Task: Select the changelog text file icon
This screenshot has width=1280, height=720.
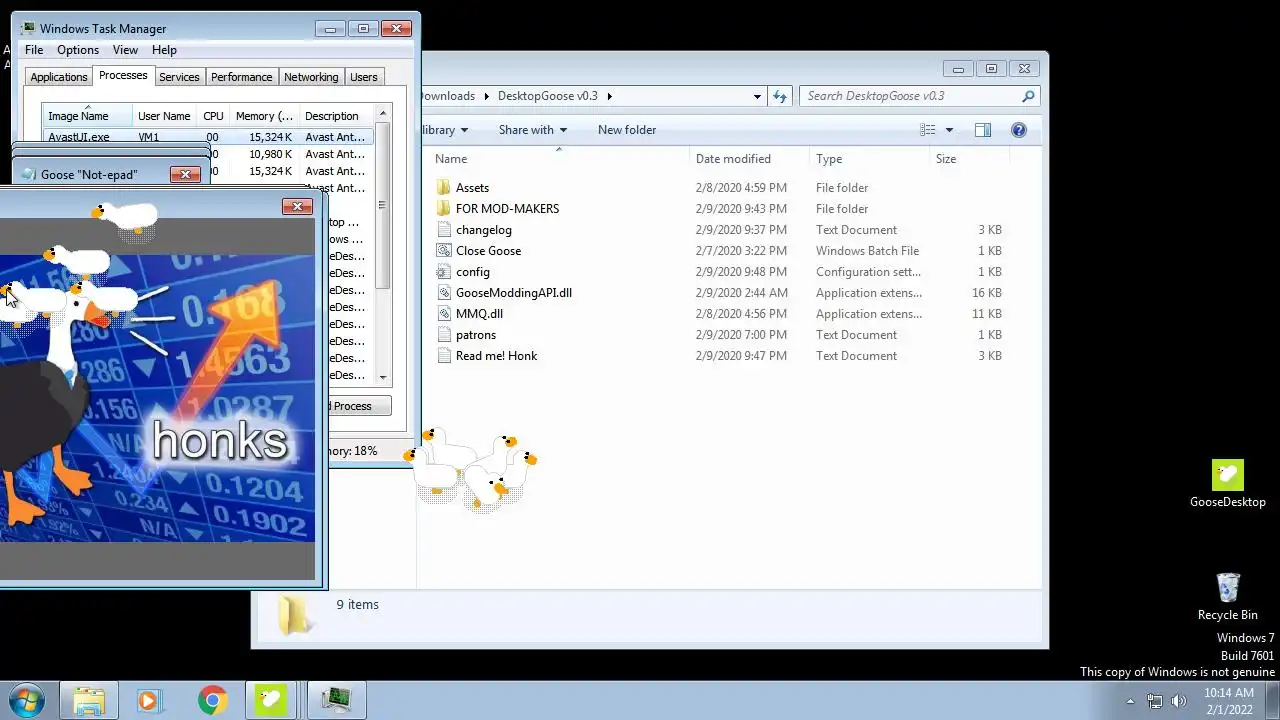Action: tap(444, 230)
